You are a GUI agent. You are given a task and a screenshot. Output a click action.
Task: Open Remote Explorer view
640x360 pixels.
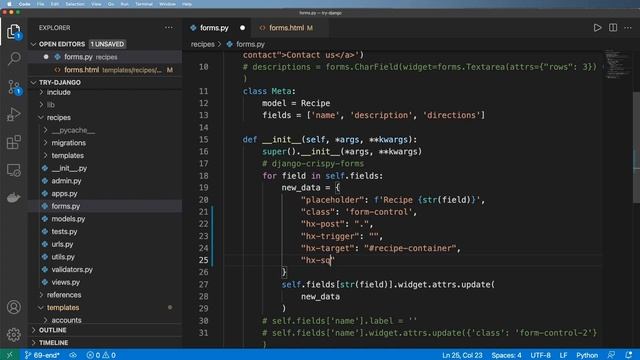pos(13,170)
